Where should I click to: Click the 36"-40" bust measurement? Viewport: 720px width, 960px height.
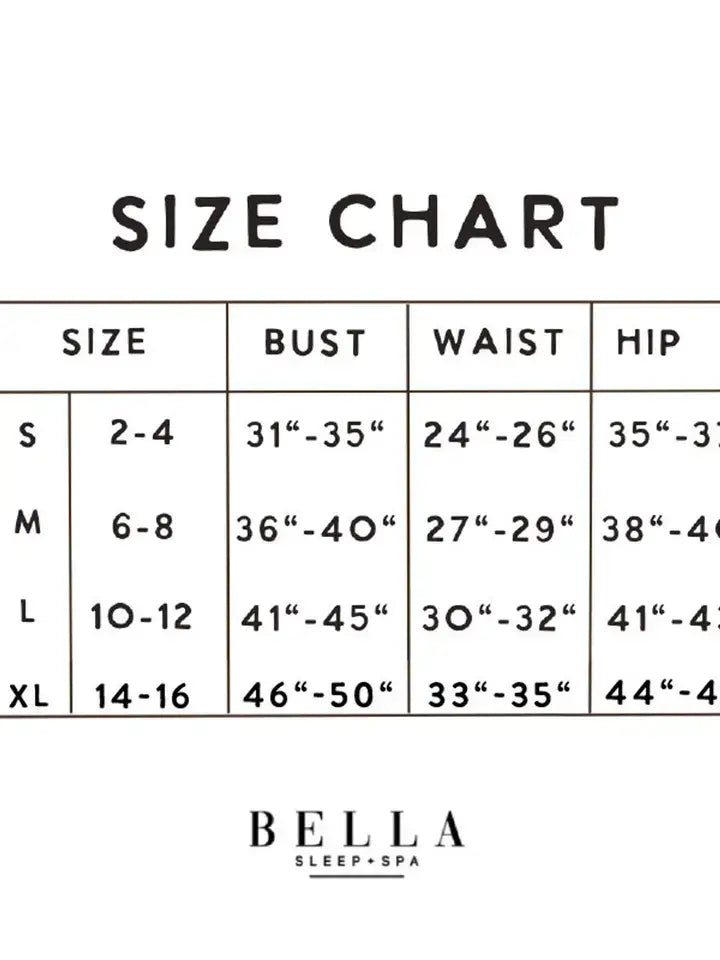[316, 529]
